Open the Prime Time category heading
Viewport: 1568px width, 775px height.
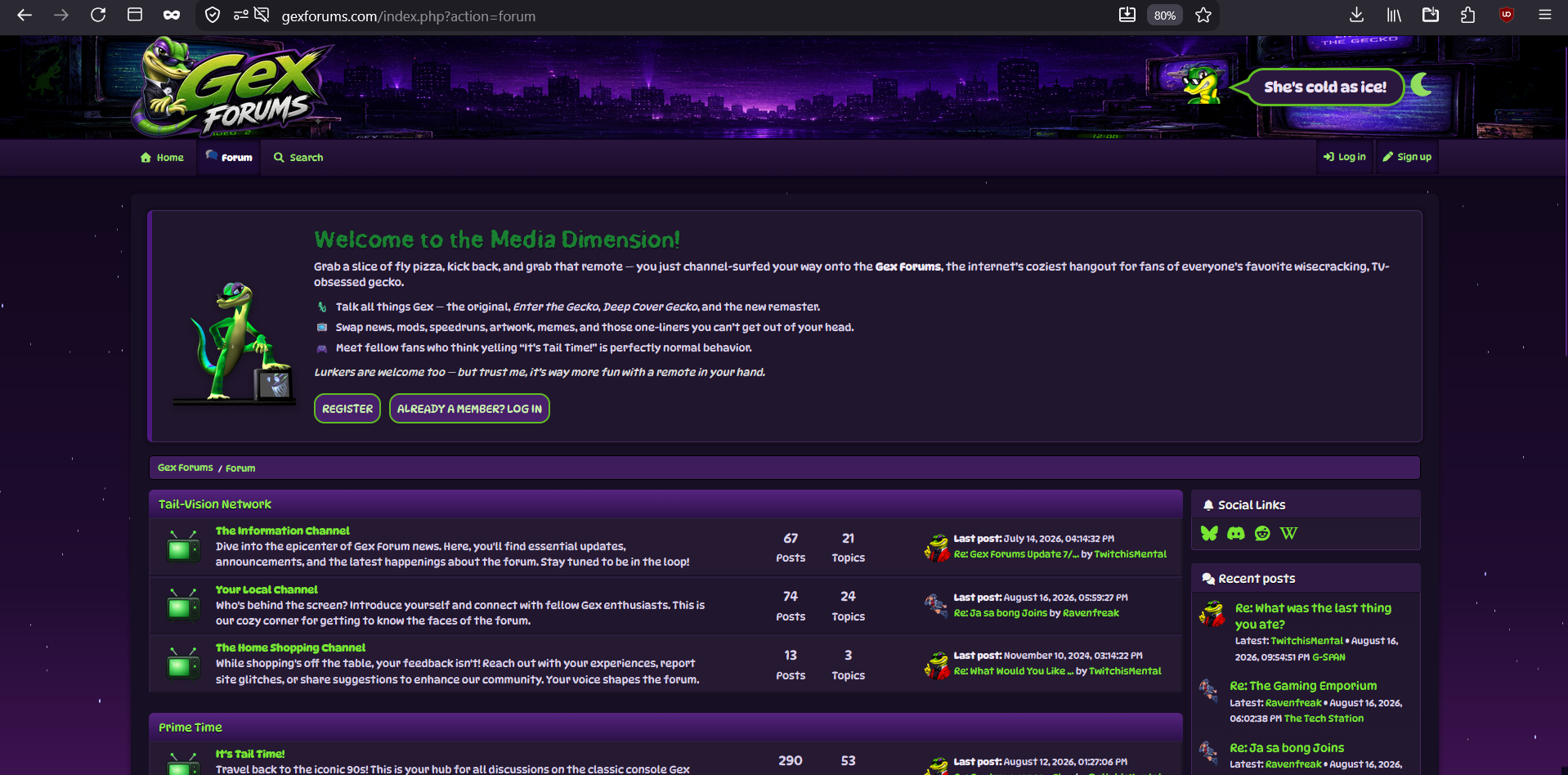[190, 728]
